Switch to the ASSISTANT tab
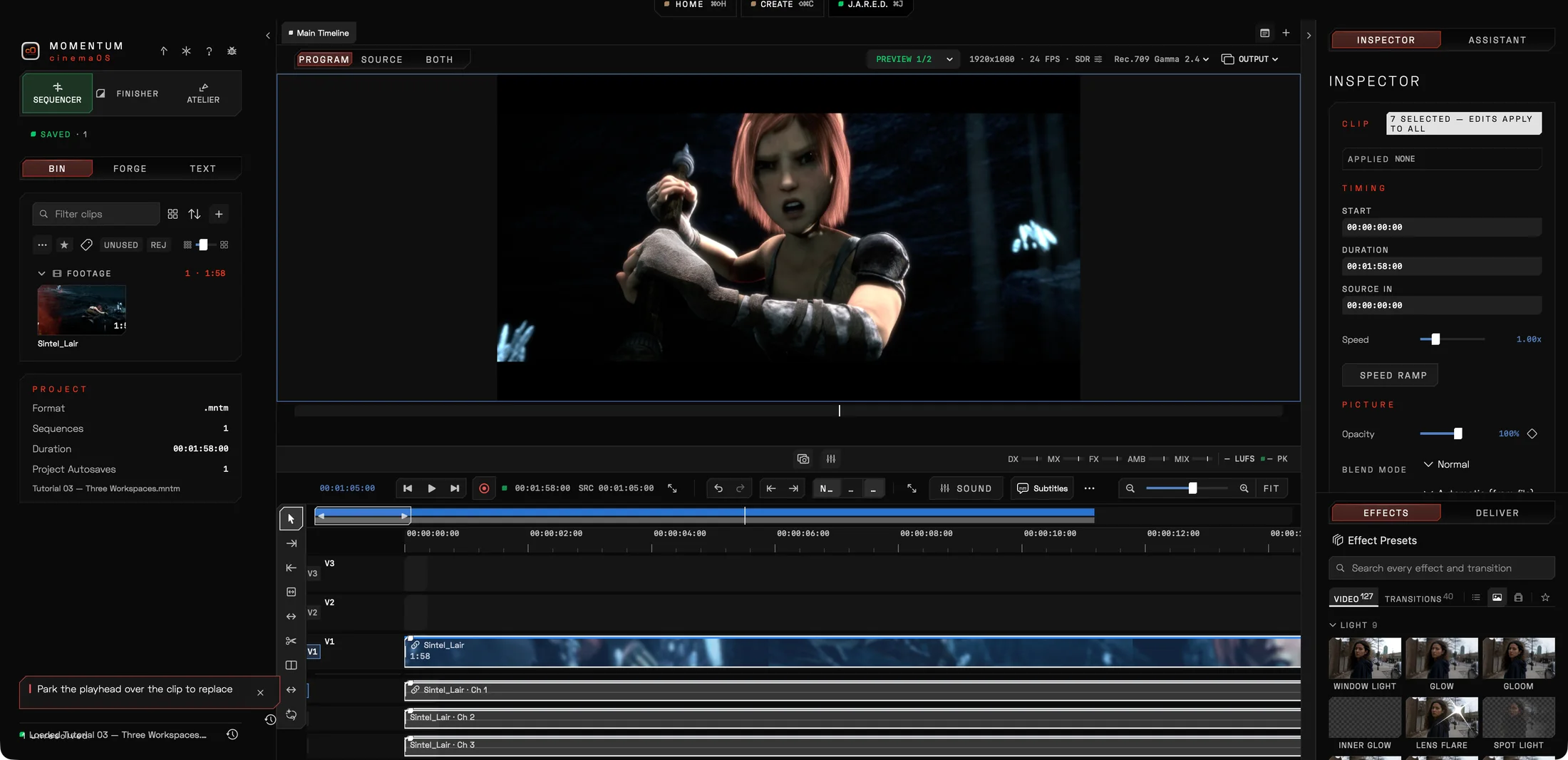Image resolution: width=1568 pixels, height=760 pixels. pos(1497,40)
